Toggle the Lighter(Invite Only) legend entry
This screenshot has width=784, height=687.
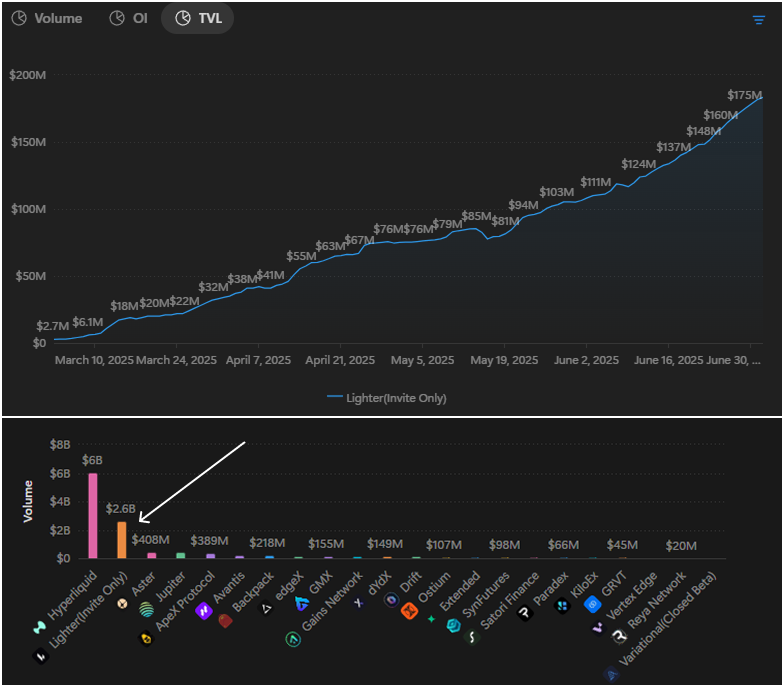pyautogui.click(x=386, y=398)
